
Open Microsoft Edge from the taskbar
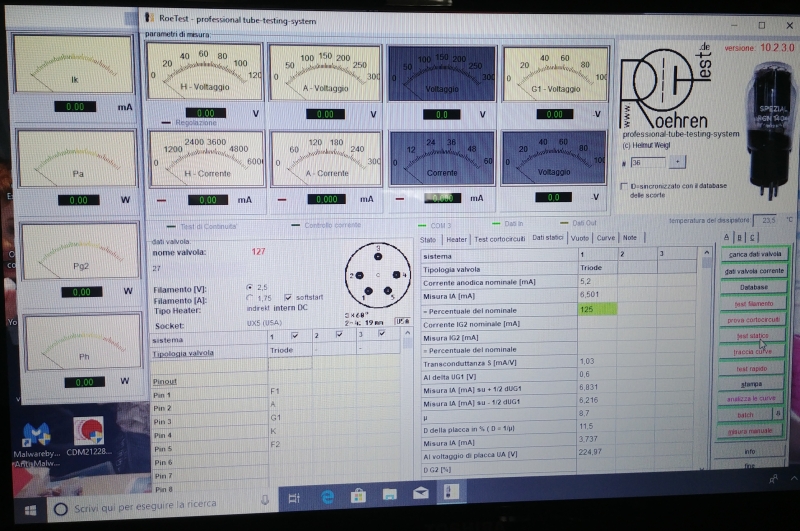(x=327, y=497)
